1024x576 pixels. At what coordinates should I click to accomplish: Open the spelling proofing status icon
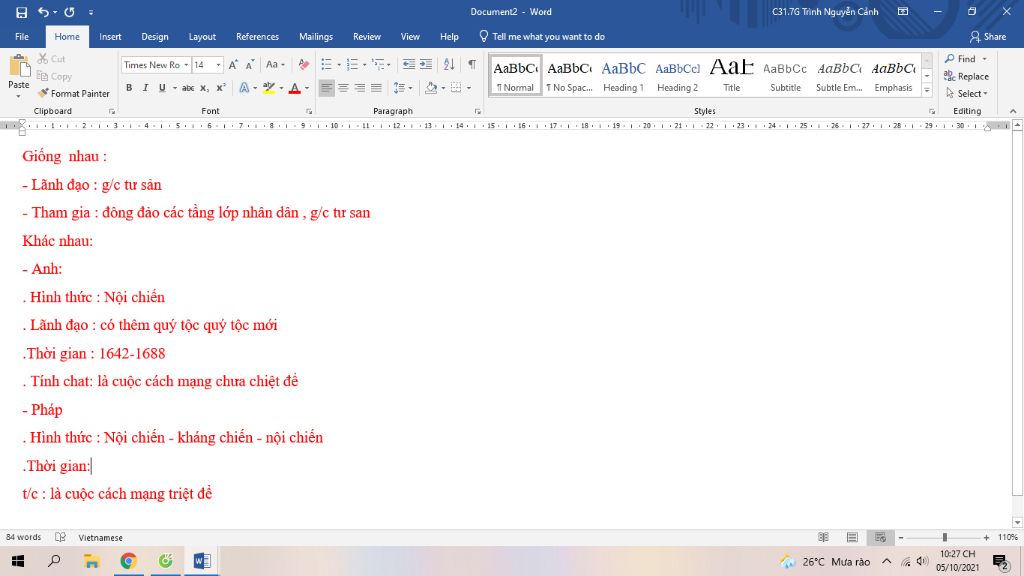[60, 537]
